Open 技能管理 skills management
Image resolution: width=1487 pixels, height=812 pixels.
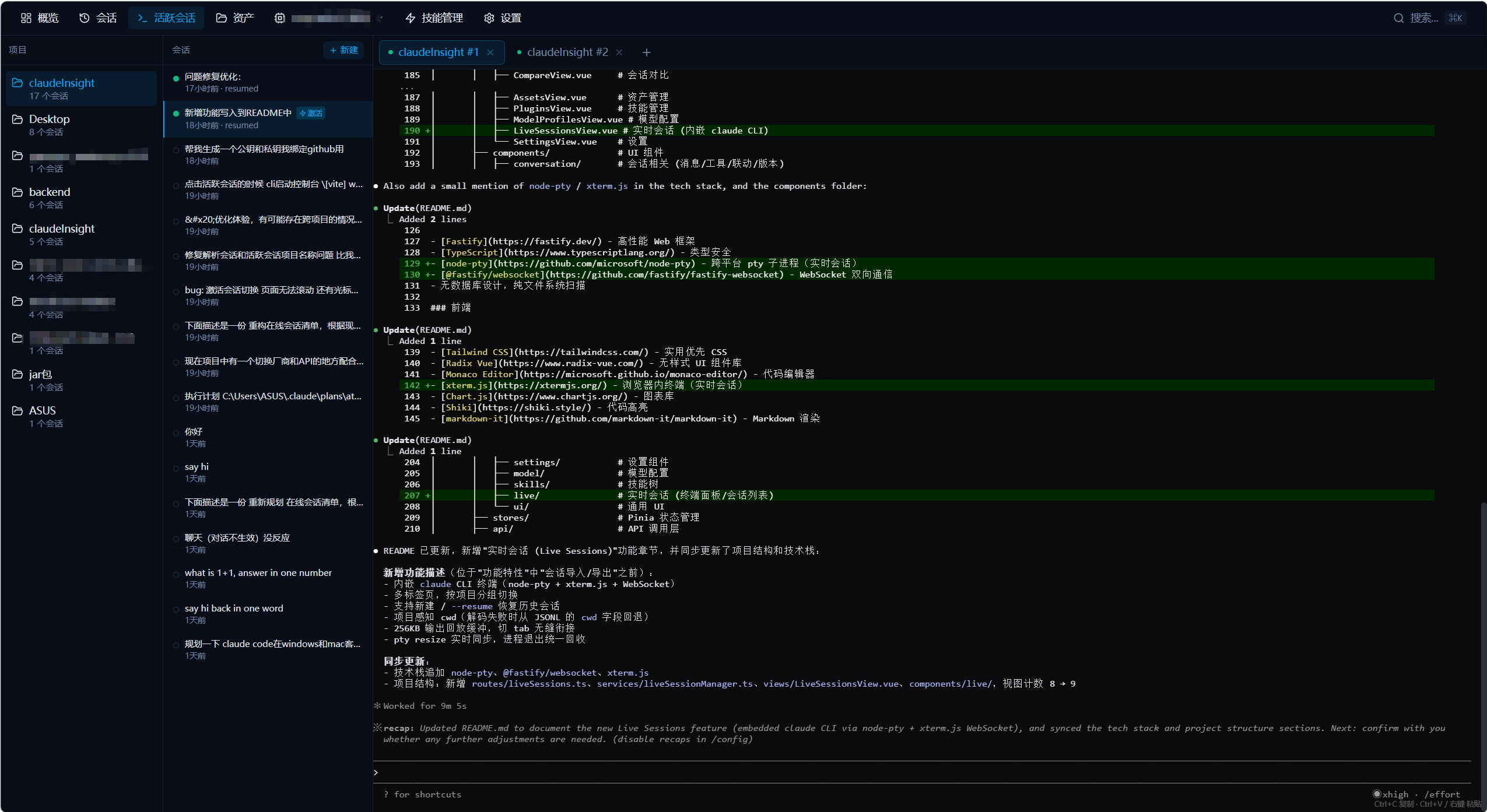[434, 18]
